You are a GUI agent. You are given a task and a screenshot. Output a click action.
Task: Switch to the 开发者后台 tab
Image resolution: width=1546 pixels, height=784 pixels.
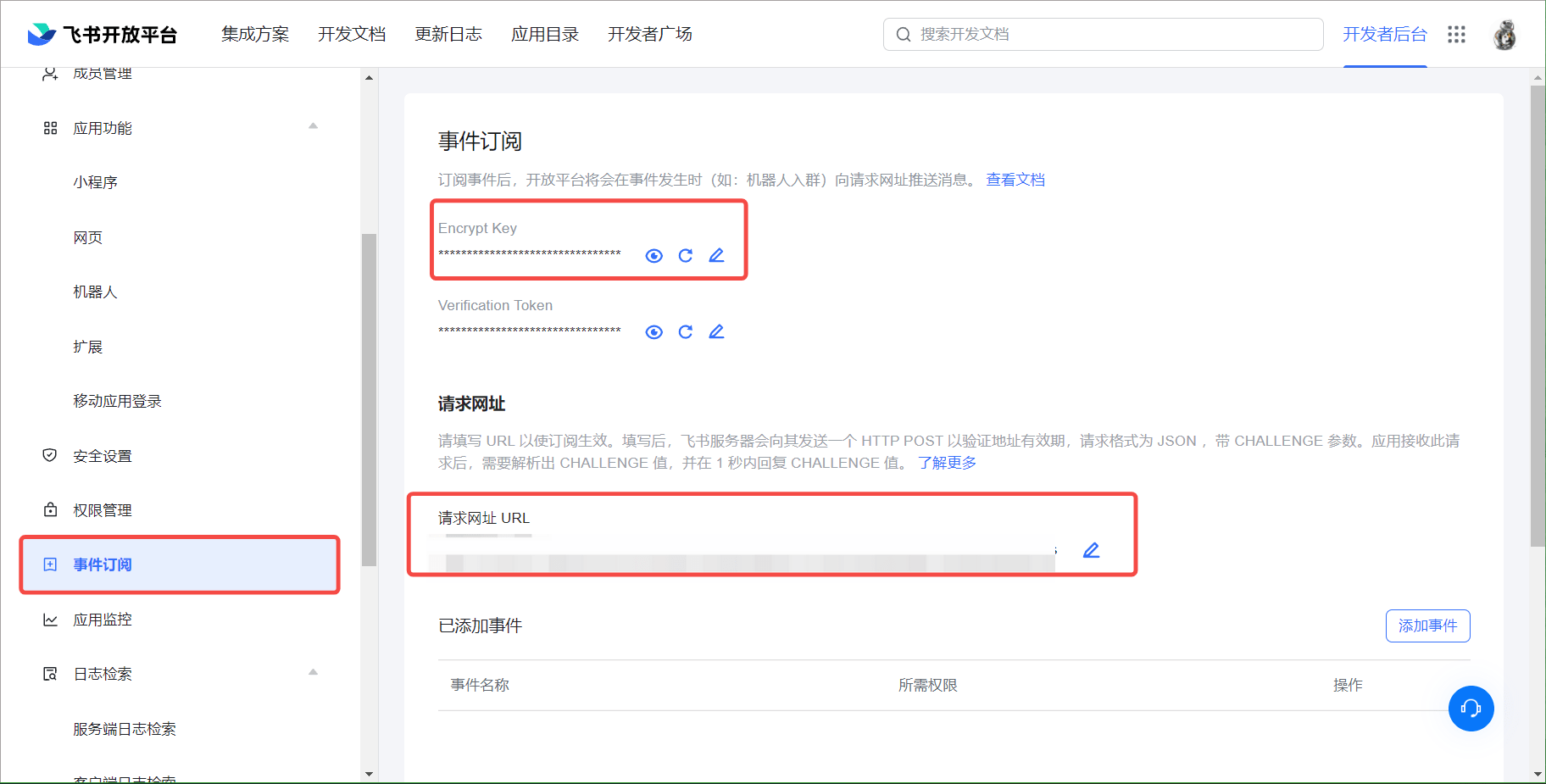[x=1384, y=35]
